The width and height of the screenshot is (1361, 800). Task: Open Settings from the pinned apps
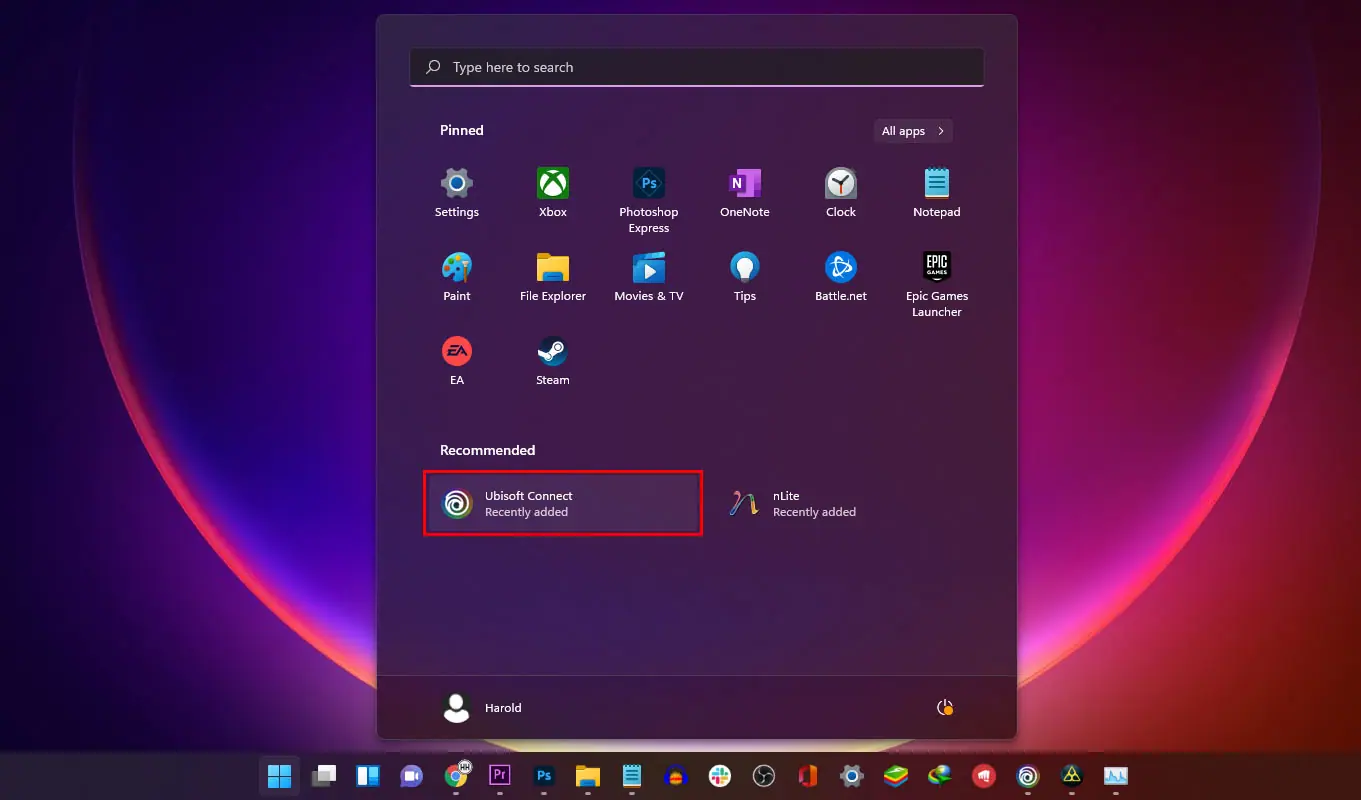pyautogui.click(x=457, y=193)
